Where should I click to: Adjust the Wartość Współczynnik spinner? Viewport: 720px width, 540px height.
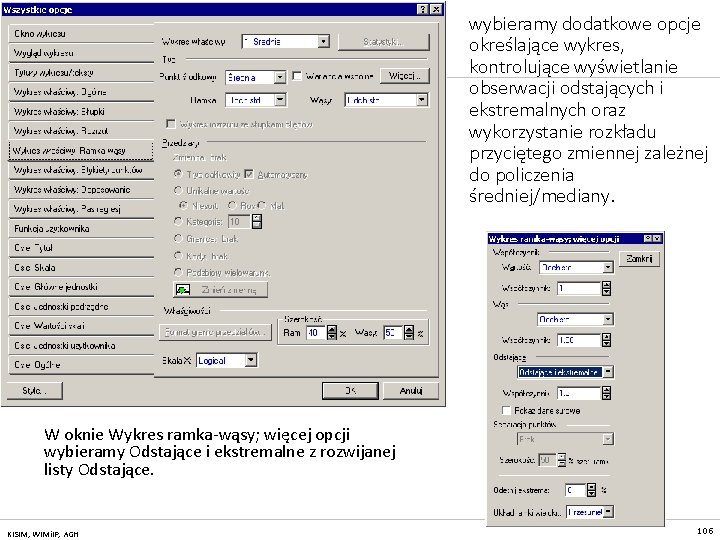coord(607,288)
